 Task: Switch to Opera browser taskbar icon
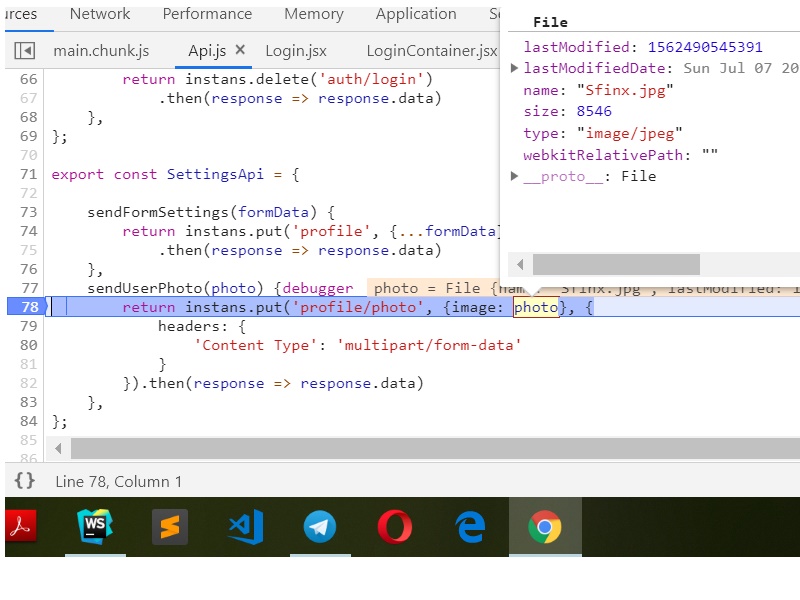tap(395, 526)
